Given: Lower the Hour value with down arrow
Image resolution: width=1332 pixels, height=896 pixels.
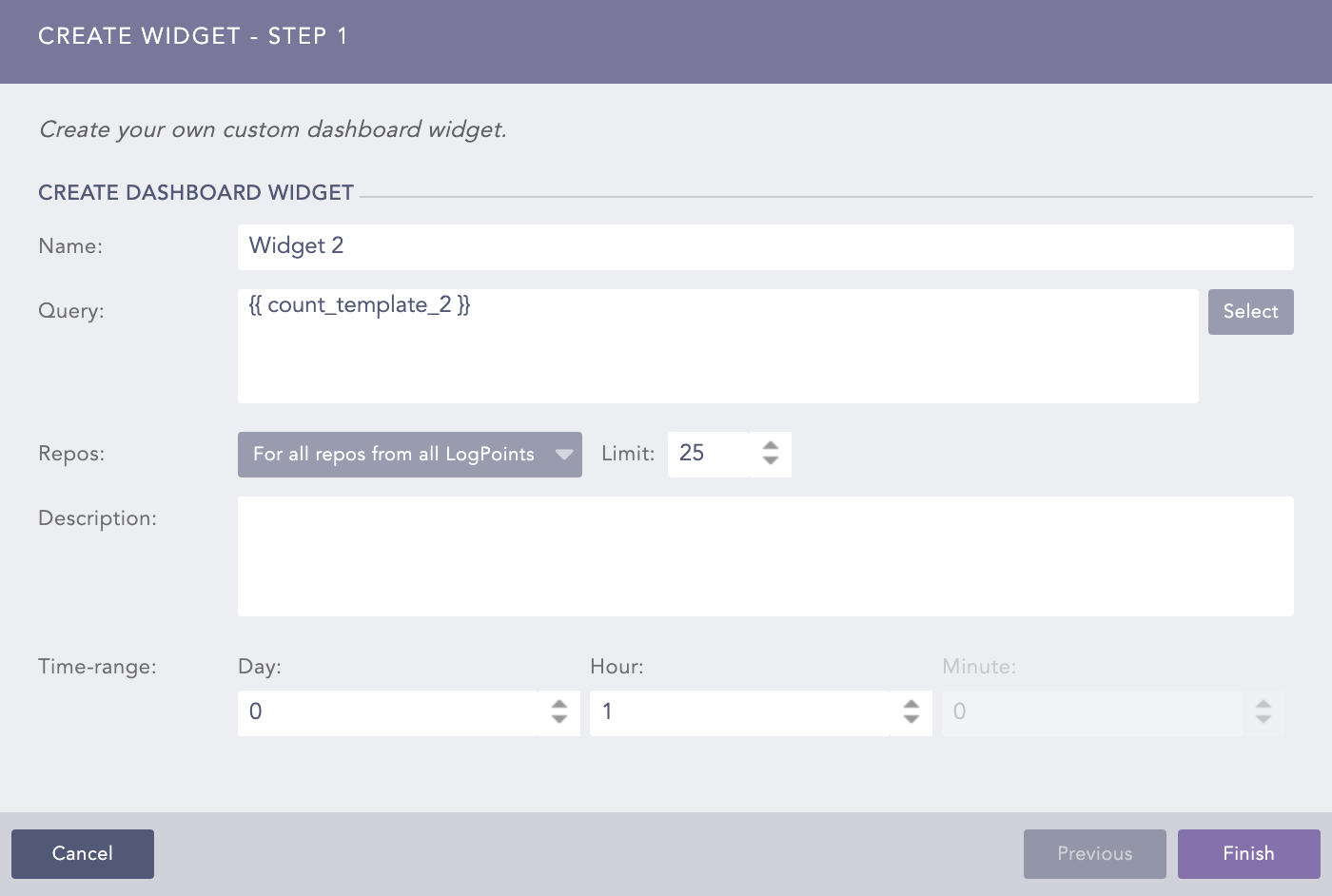Looking at the screenshot, I should tap(911, 720).
